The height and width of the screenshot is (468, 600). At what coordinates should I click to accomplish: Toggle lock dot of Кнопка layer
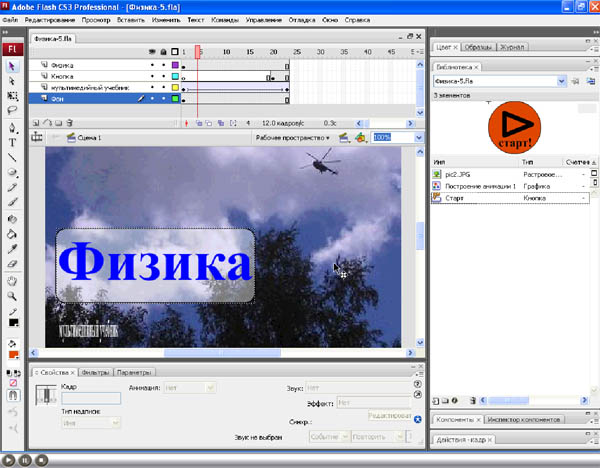click(x=163, y=77)
